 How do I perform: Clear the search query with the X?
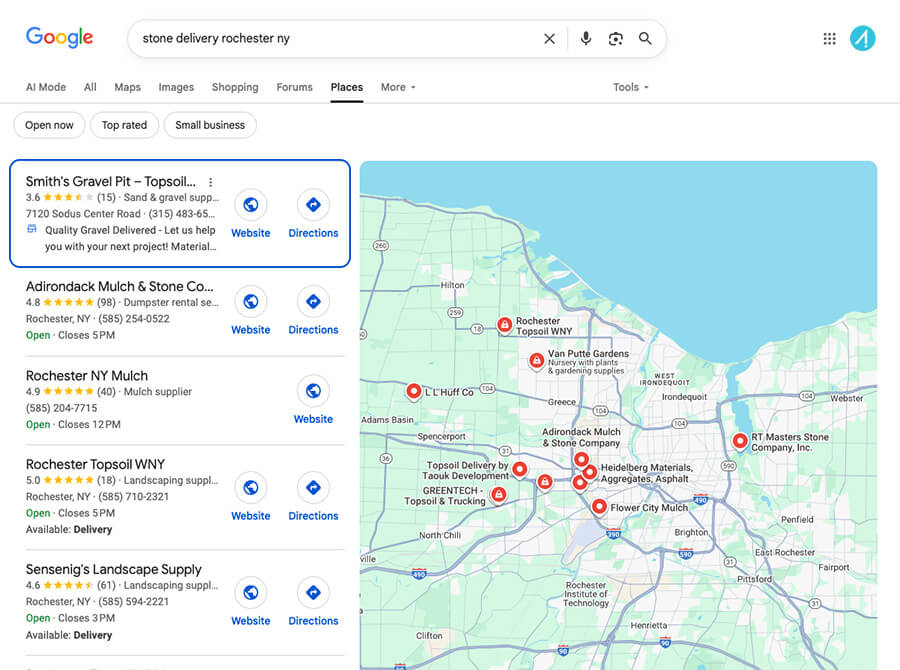tap(549, 38)
